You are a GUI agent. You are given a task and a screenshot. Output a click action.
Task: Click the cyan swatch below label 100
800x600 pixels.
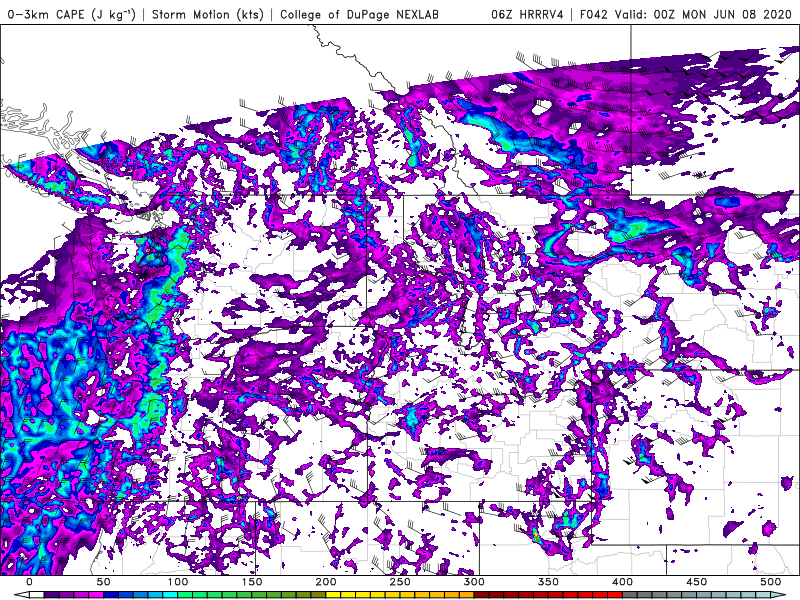170,595
